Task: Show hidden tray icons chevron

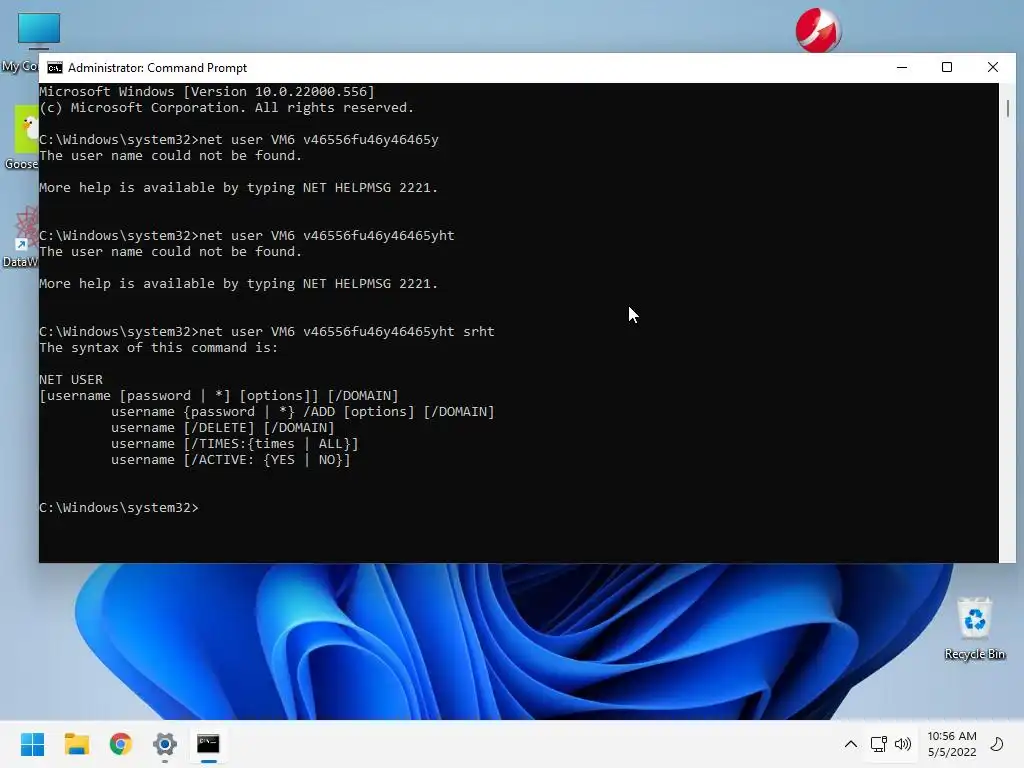Action: [x=850, y=744]
